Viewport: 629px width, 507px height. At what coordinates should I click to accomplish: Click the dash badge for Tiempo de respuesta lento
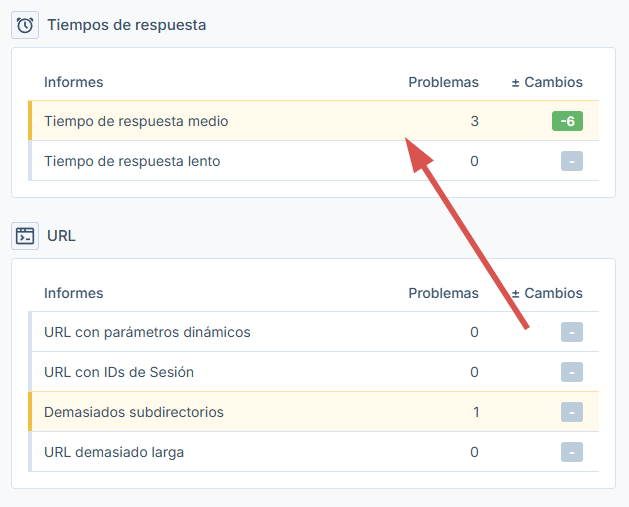click(x=572, y=161)
